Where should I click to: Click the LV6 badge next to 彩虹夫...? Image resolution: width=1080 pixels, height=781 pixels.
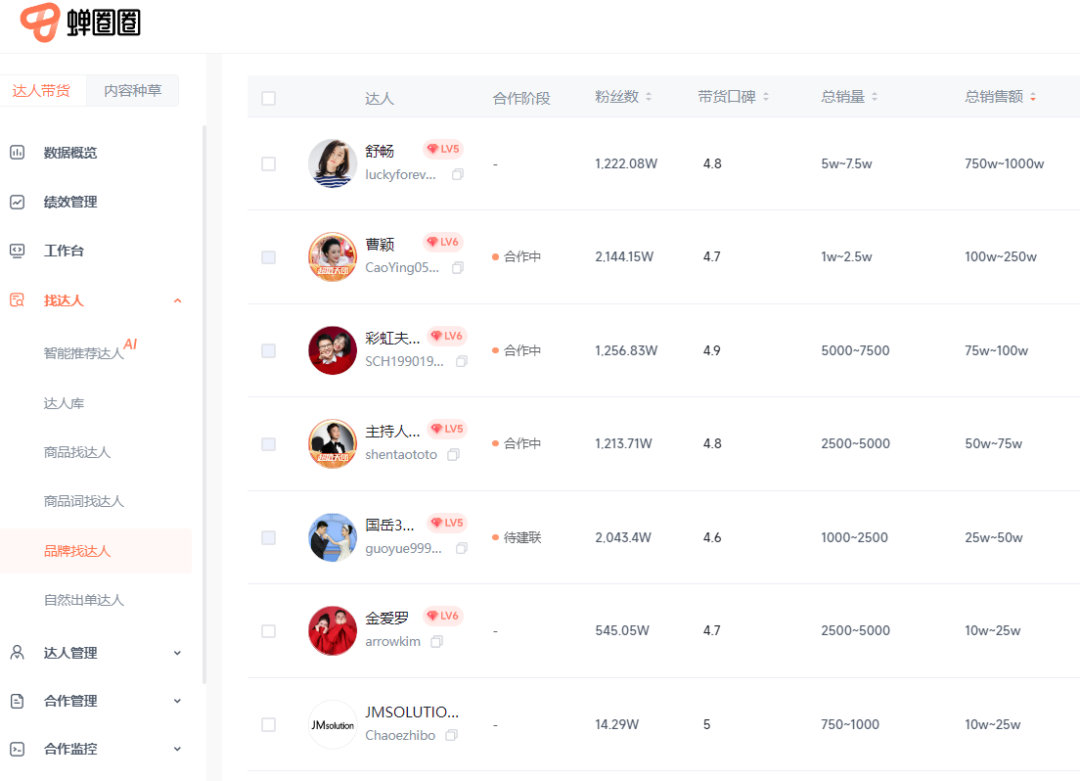click(x=447, y=335)
